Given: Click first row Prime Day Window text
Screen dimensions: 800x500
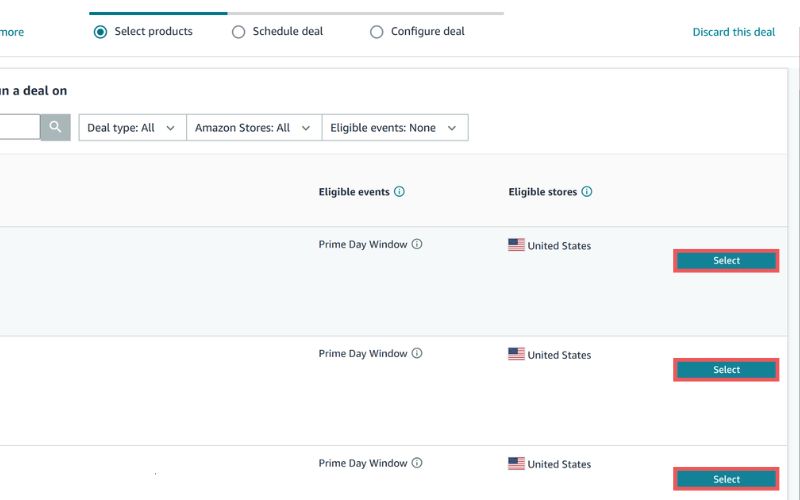Looking at the screenshot, I should pos(363,244).
